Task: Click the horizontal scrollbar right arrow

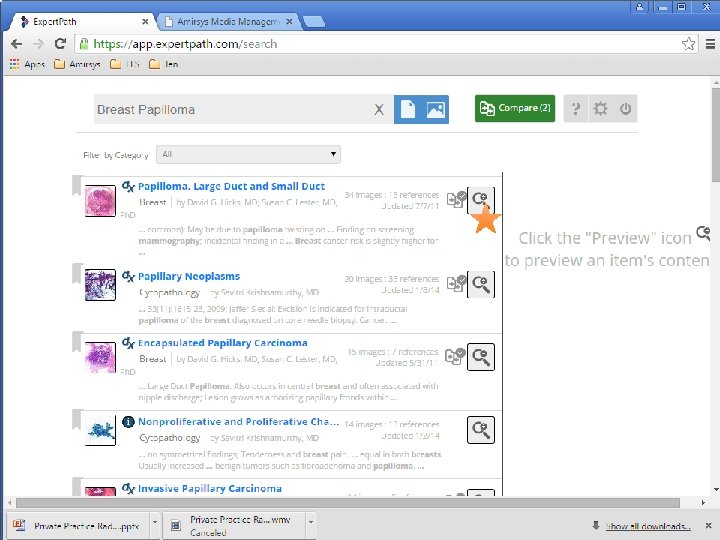Action: click(x=703, y=502)
